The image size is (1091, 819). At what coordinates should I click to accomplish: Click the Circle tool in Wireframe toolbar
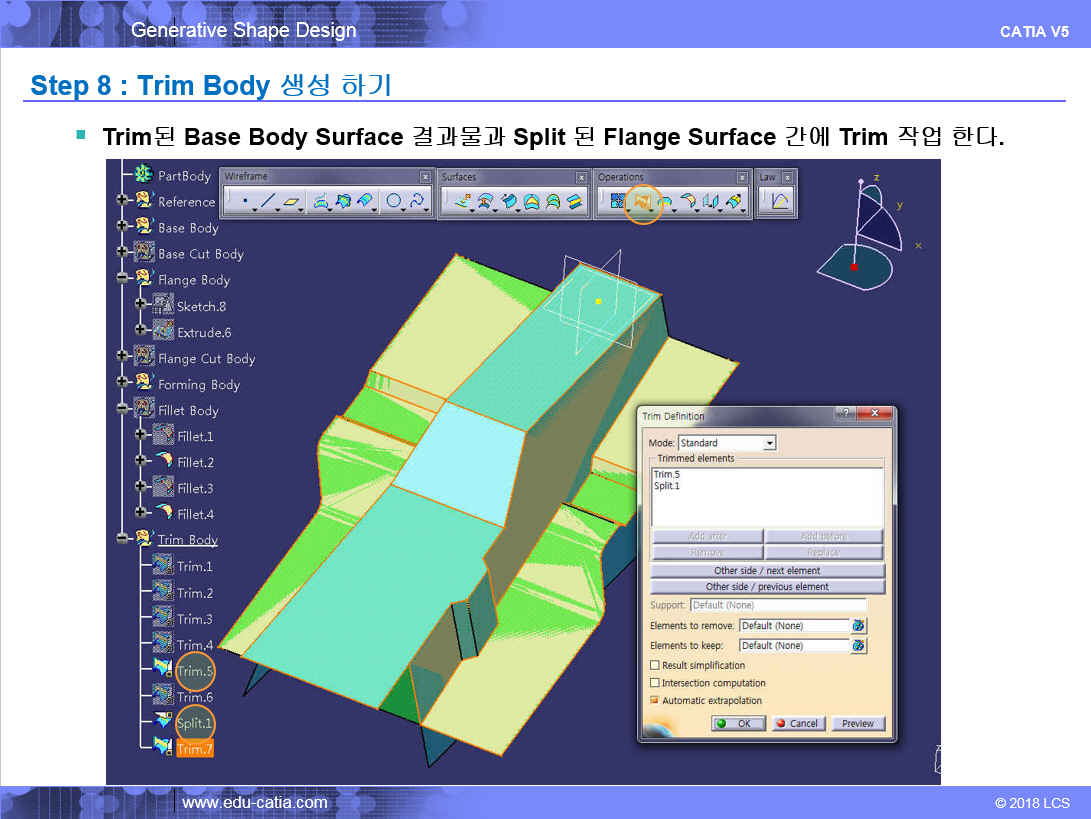click(393, 202)
